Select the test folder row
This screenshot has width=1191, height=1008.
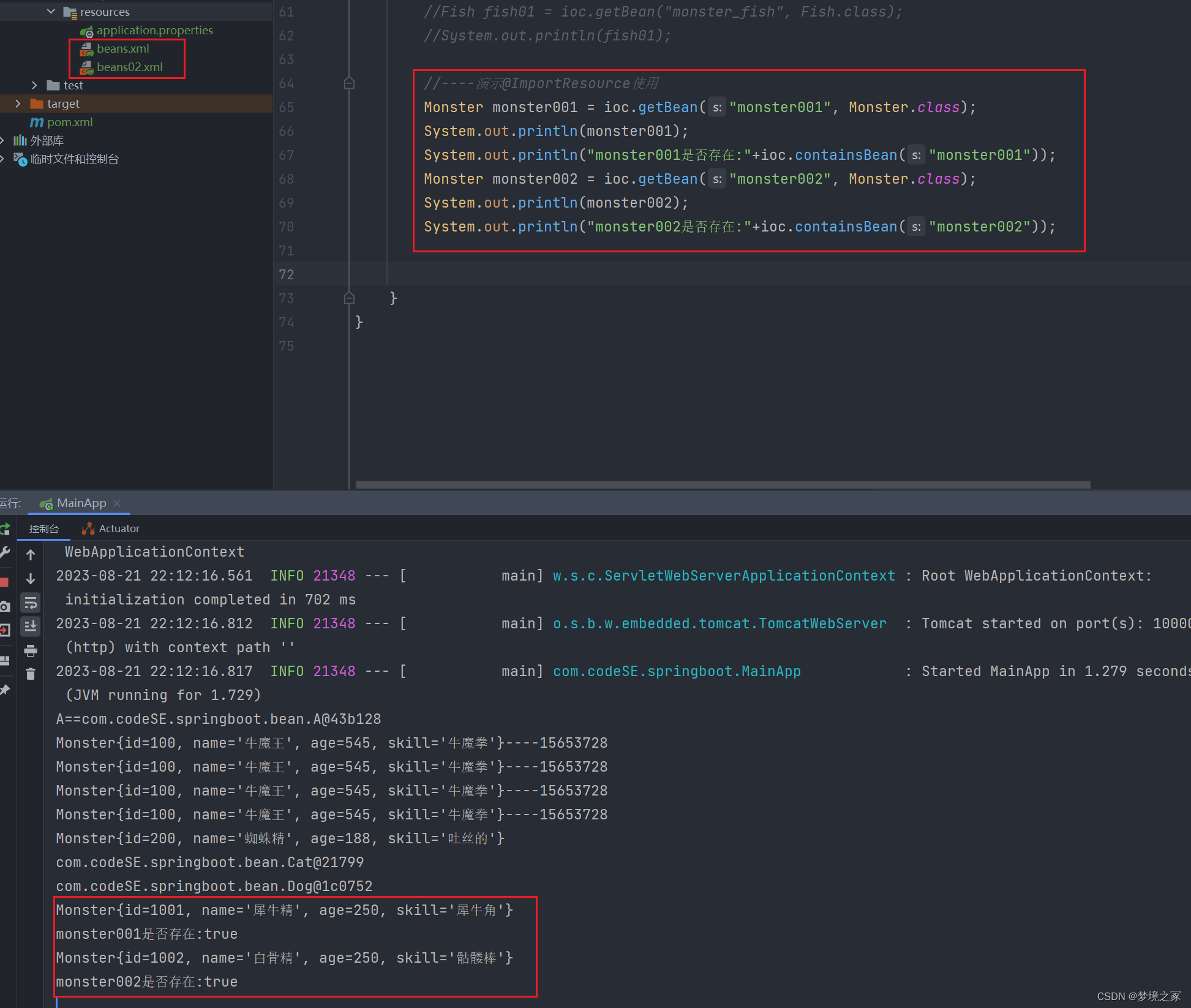pos(136,85)
